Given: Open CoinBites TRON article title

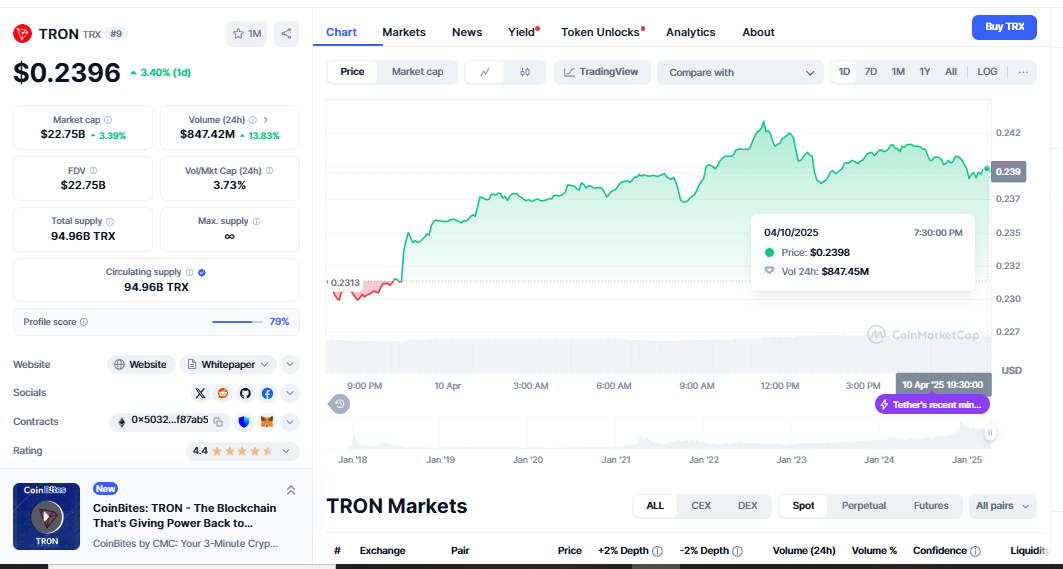Looking at the screenshot, I should point(184,516).
